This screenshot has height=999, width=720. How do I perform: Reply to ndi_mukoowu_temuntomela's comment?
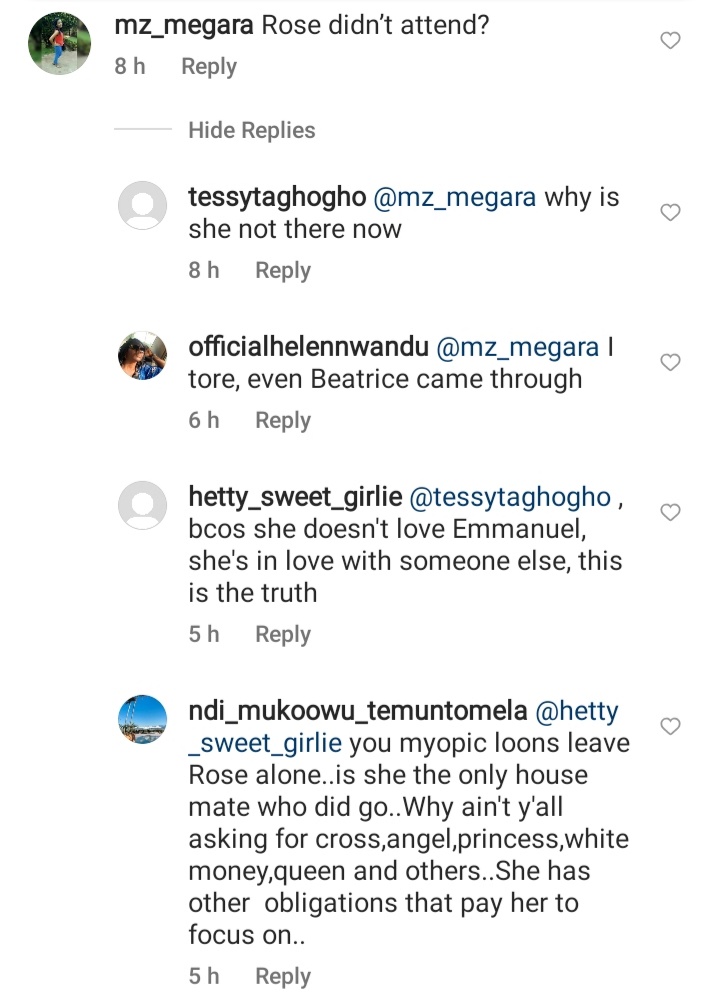[283, 977]
